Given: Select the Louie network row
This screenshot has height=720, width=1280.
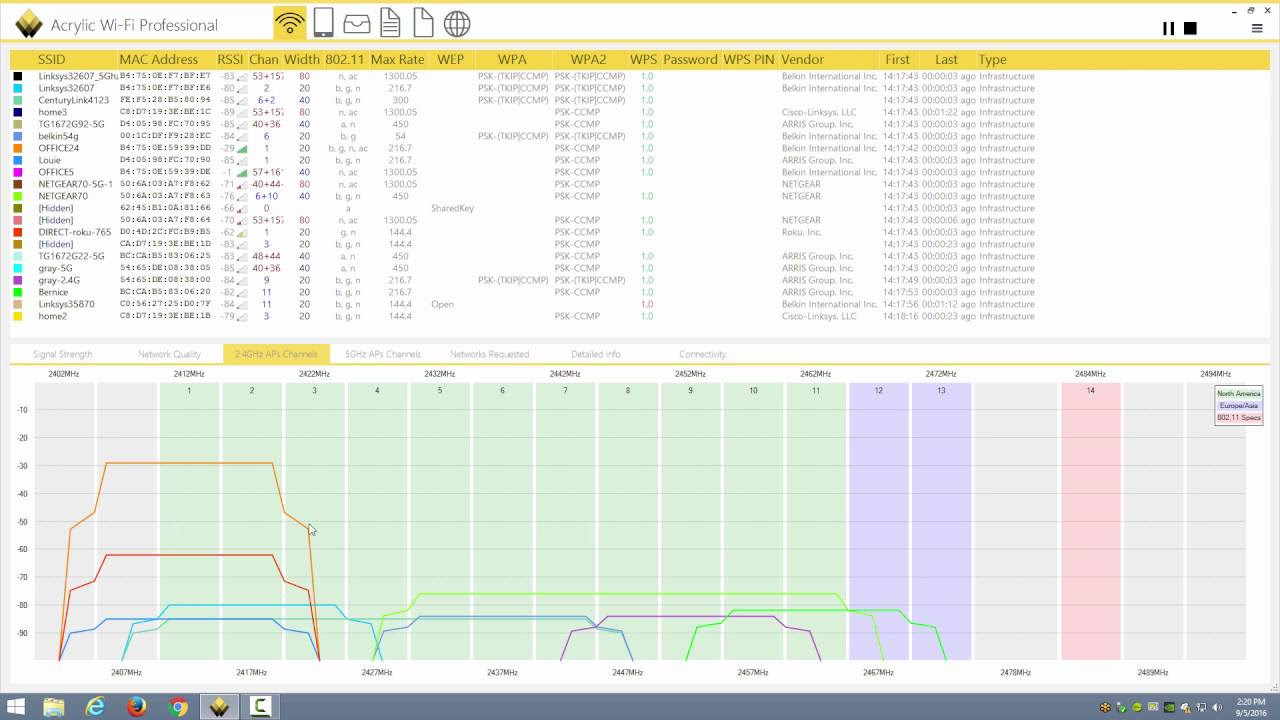Looking at the screenshot, I should (x=640, y=160).
